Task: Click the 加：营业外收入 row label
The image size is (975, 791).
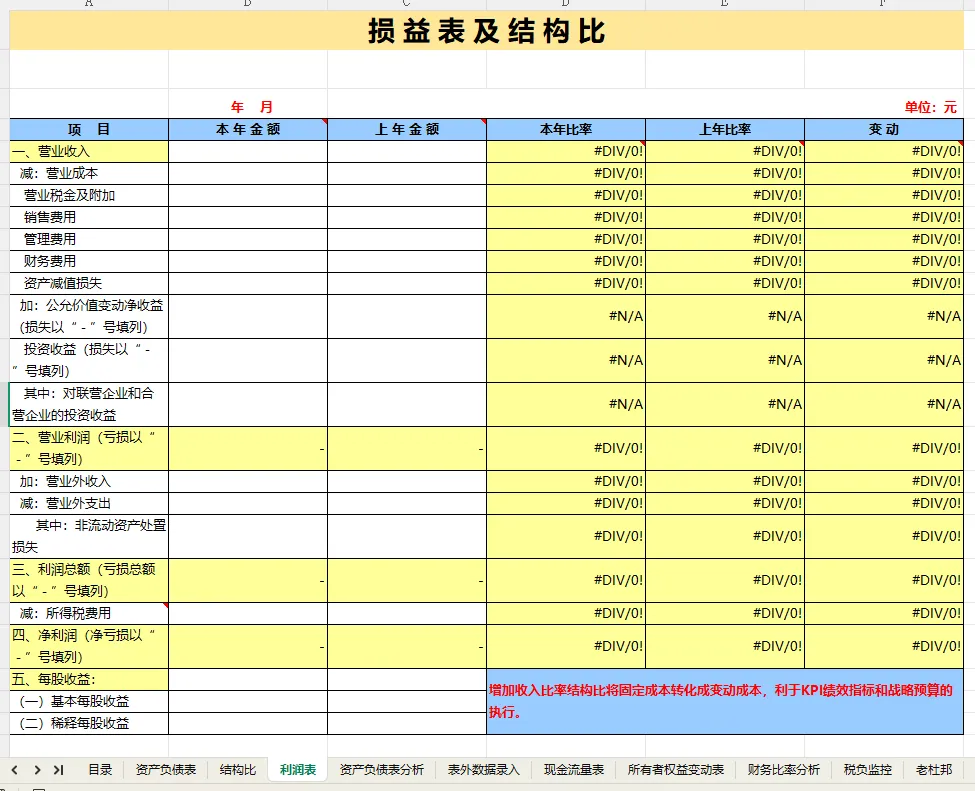Action: click(x=89, y=481)
